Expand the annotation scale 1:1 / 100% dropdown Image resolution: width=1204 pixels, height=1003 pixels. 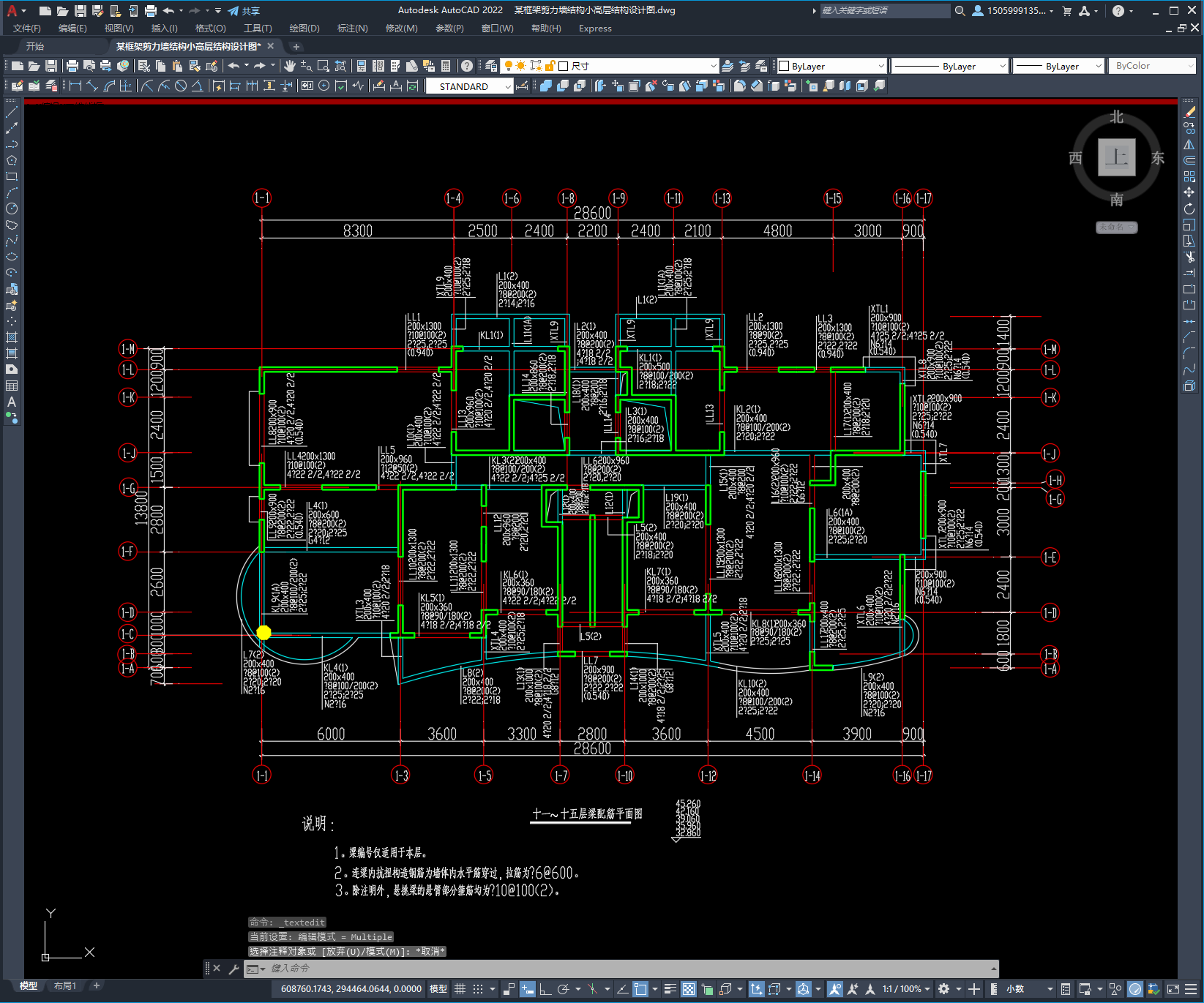click(906, 989)
